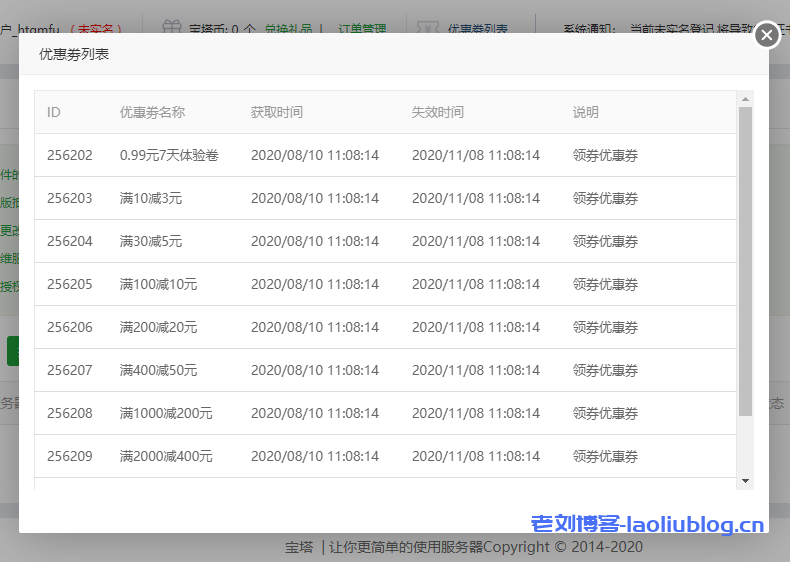Viewport: 790px width, 562px height.
Task: Click the 优惠券名称 column header
Action: coord(152,112)
